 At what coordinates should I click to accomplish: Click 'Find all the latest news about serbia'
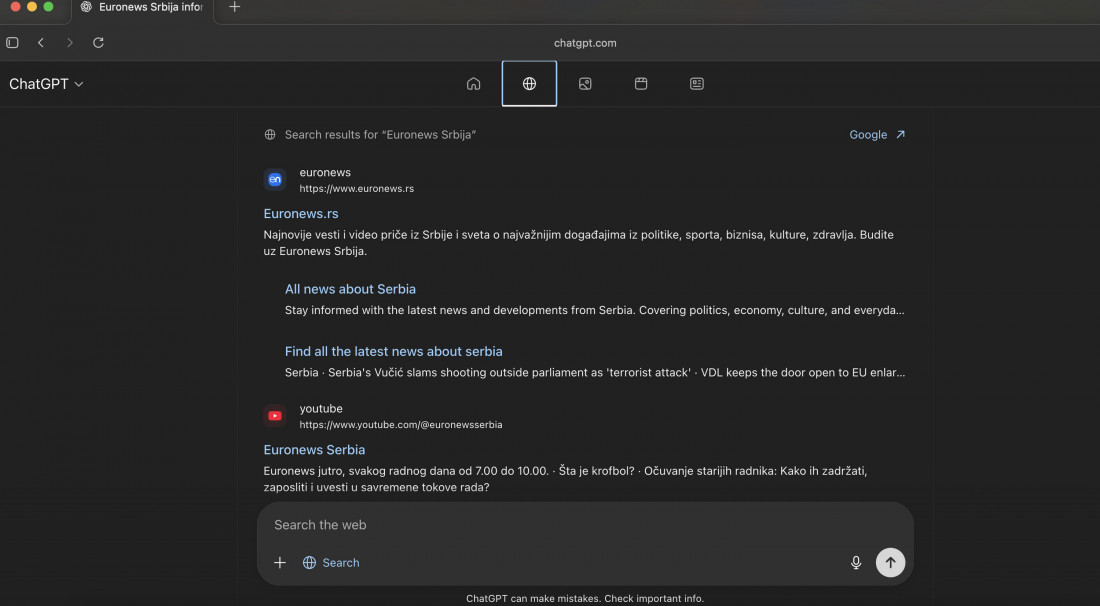pos(393,352)
